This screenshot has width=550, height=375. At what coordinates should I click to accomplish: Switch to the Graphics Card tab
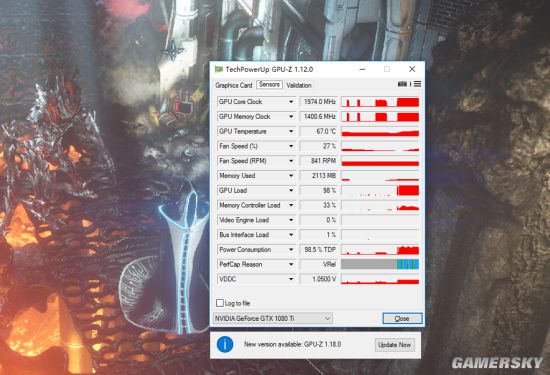point(234,85)
